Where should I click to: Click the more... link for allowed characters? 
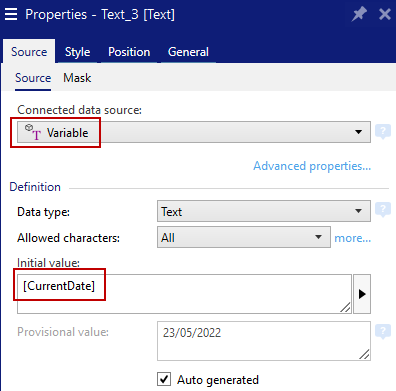tap(352, 238)
